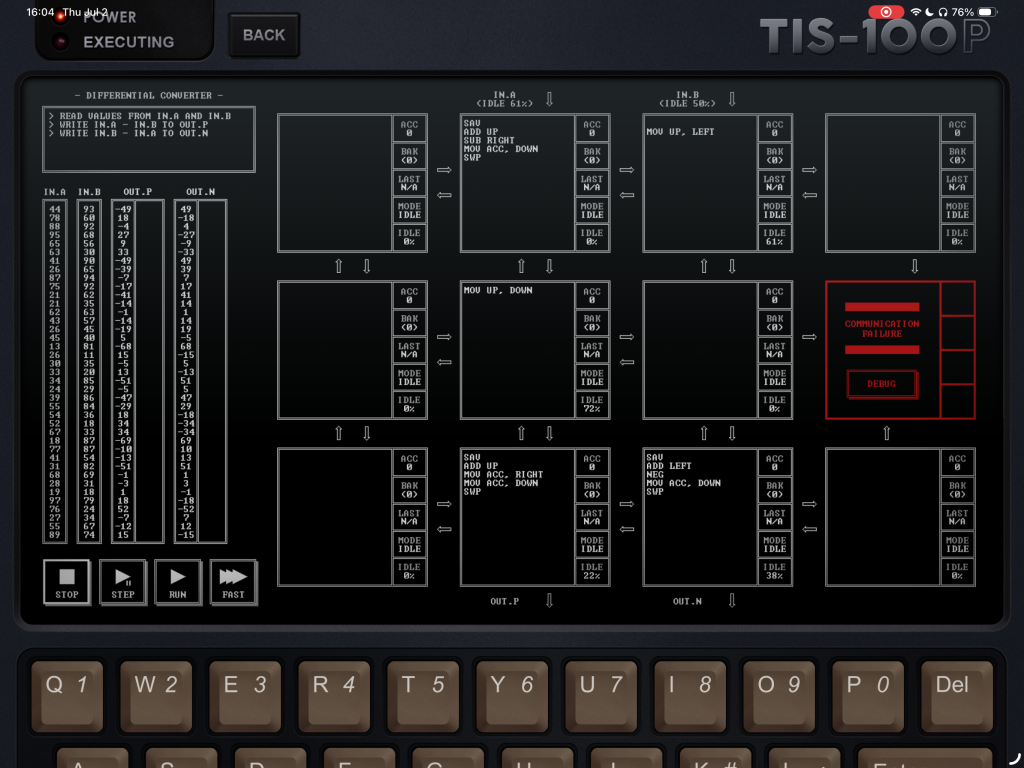The image size is (1024, 768).
Task: Select node containing MOV UP, DOWN
Action: pos(517,349)
